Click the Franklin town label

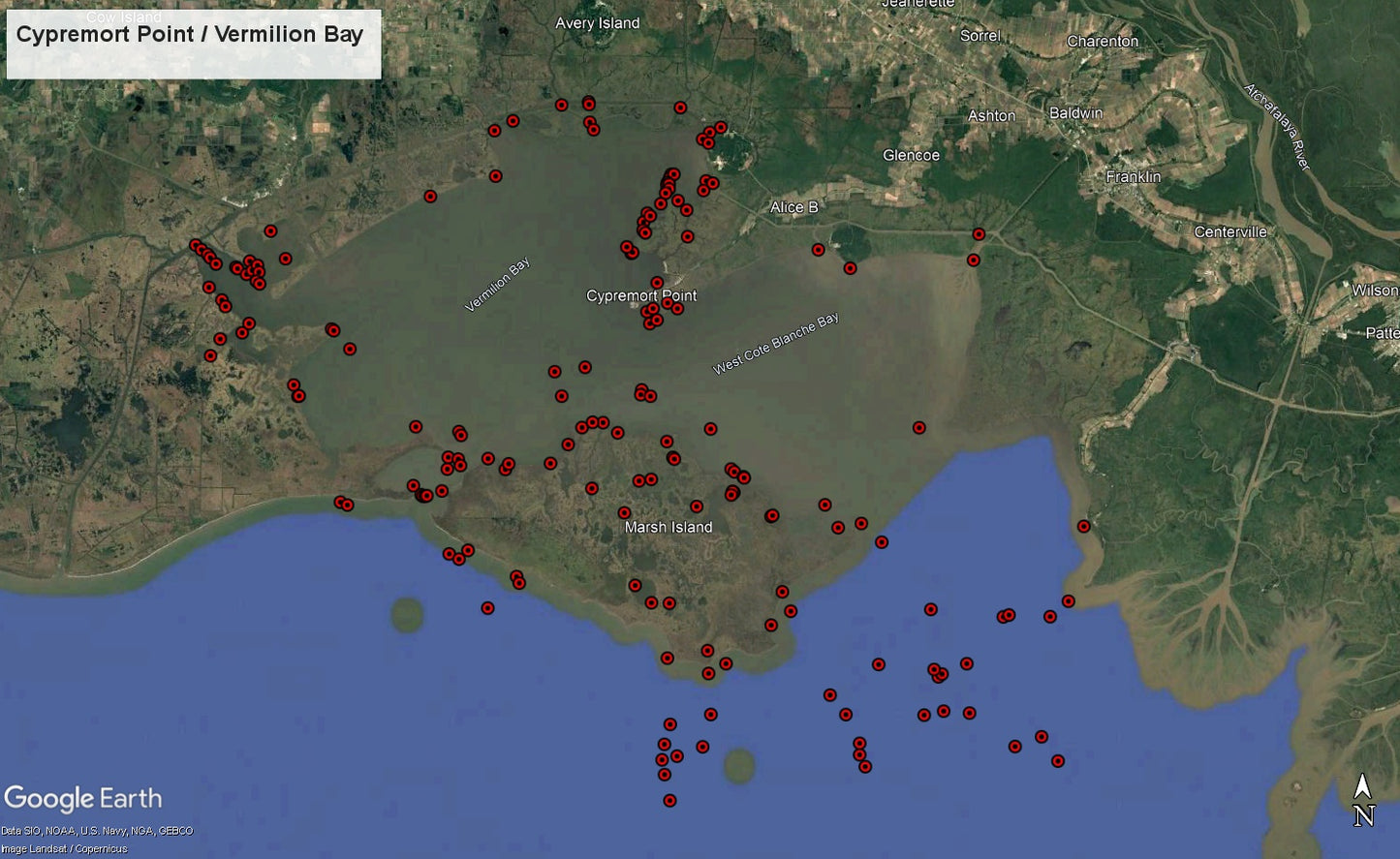click(1134, 176)
